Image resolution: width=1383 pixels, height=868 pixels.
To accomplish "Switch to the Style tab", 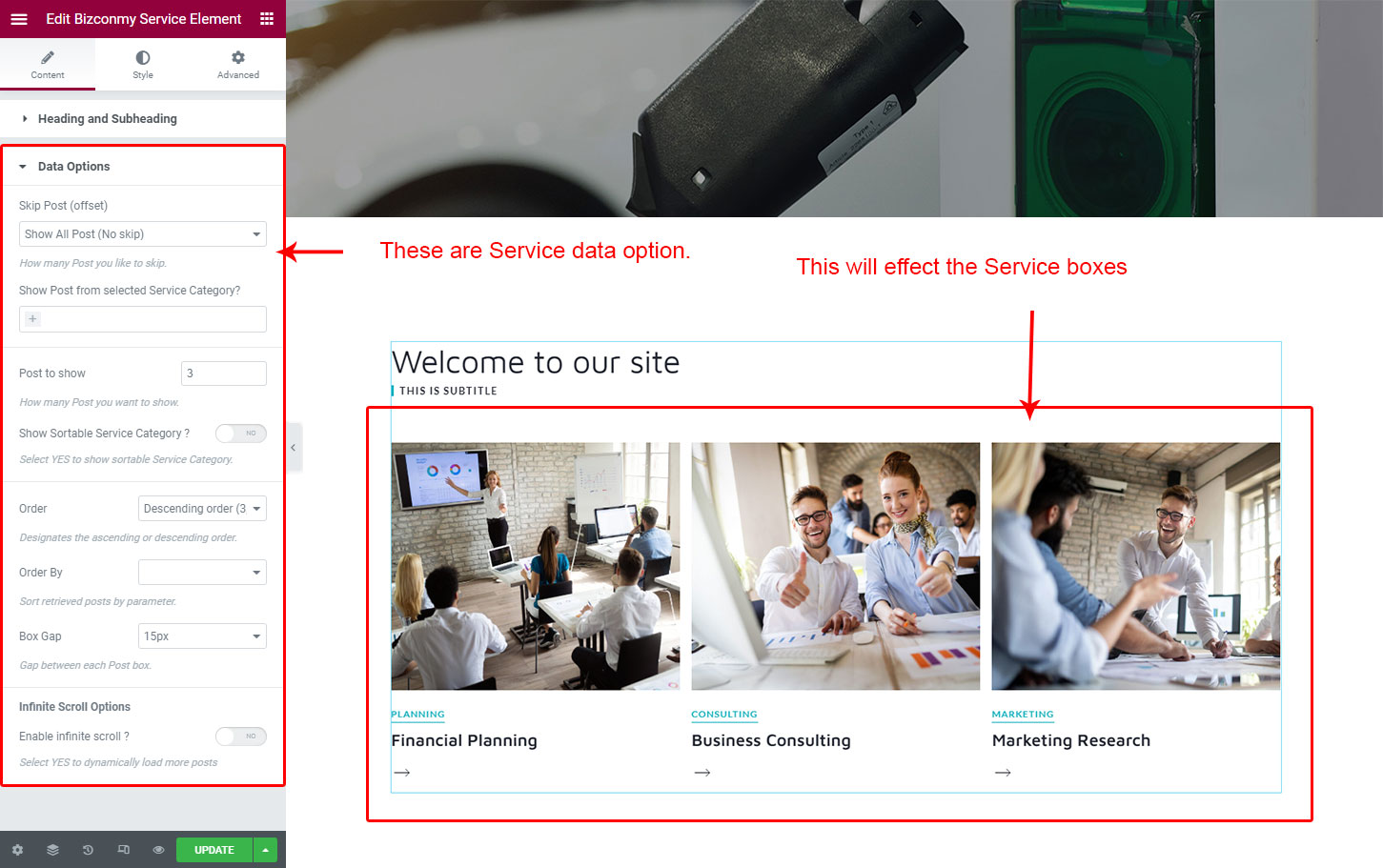I will [143, 64].
